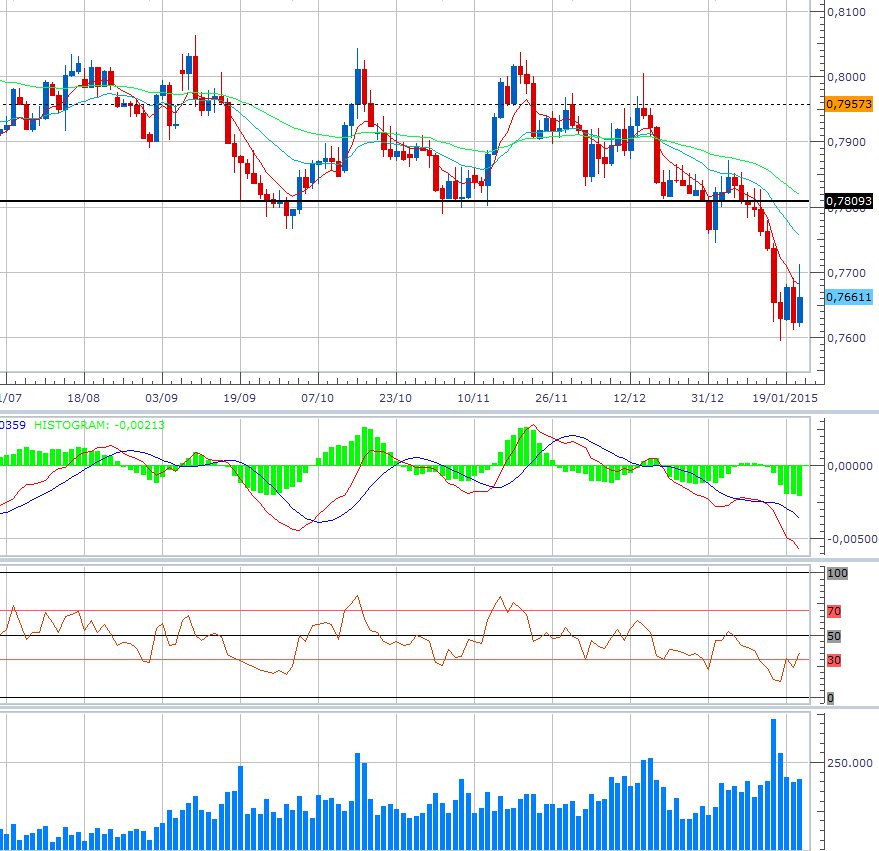Screen dimensions: 879x851
Task: Click the blue 0,76611 current price tag
Action: coord(849,297)
